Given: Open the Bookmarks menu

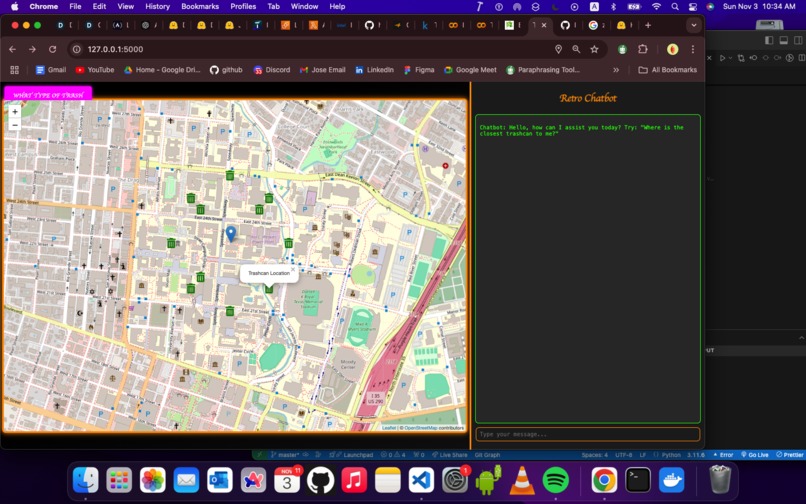Looking at the screenshot, I should [x=200, y=7].
